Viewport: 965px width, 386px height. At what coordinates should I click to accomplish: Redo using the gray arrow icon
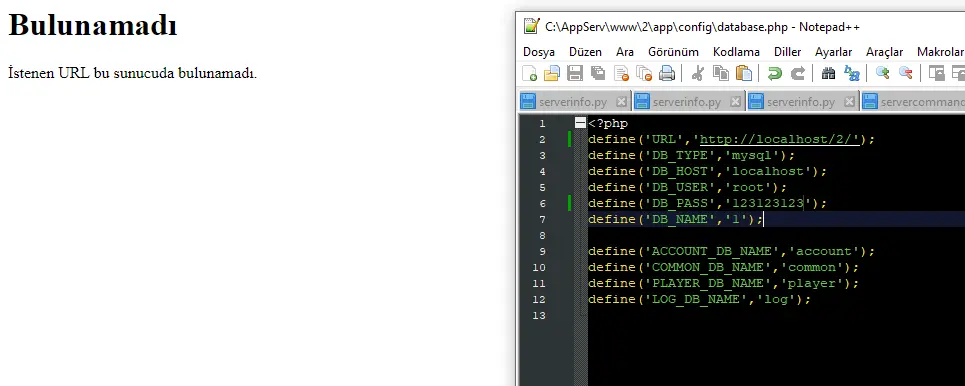798,73
